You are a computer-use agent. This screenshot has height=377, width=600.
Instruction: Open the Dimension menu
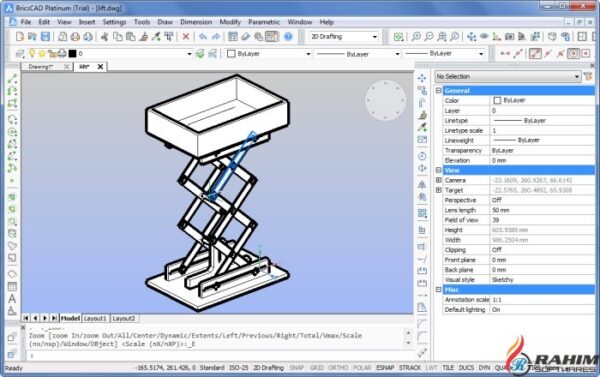point(196,22)
